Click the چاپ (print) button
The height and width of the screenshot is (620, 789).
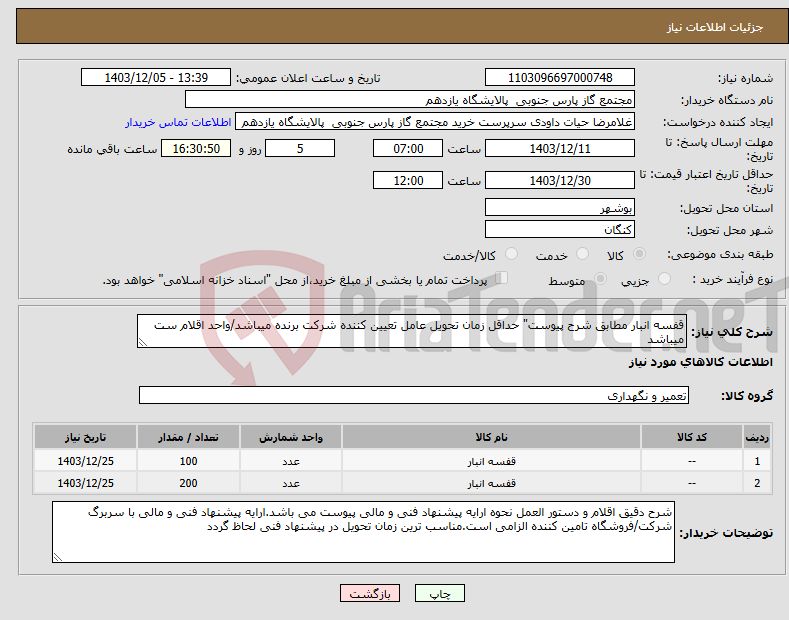pyautogui.click(x=439, y=593)
